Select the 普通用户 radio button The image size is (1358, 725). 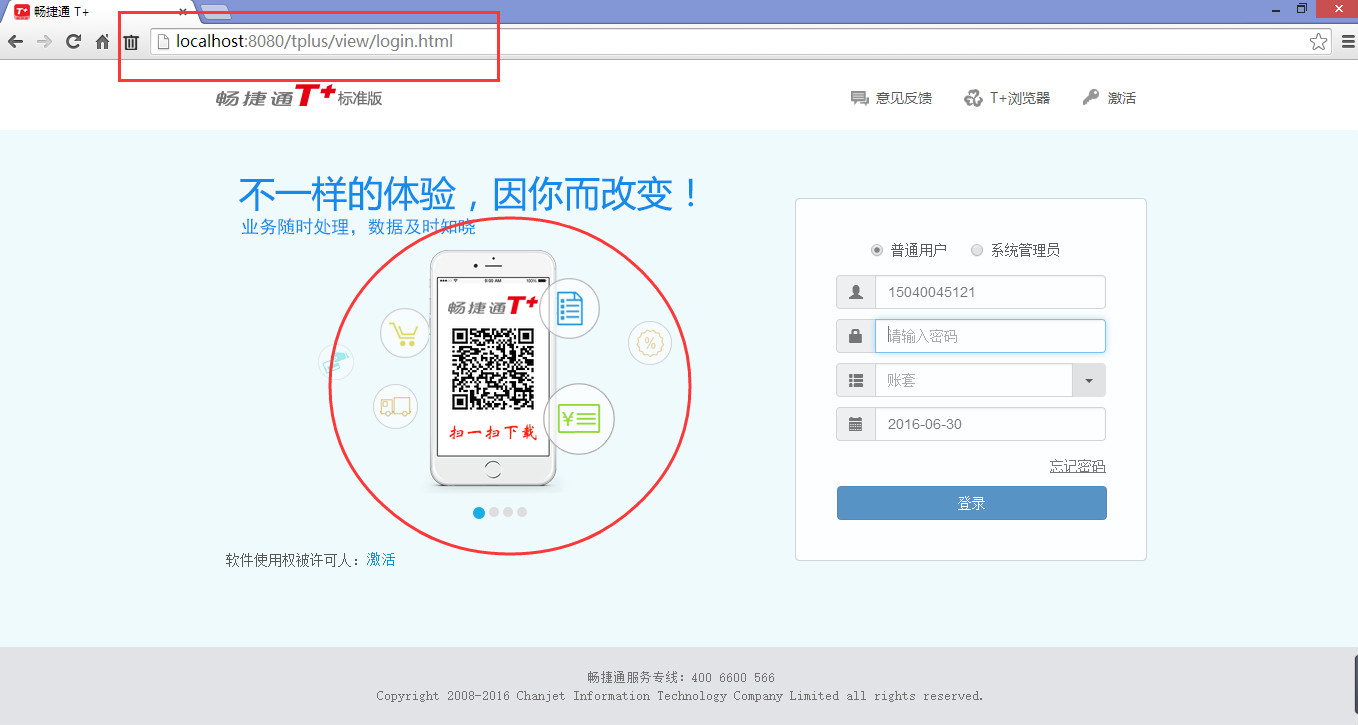click(877, 250)
